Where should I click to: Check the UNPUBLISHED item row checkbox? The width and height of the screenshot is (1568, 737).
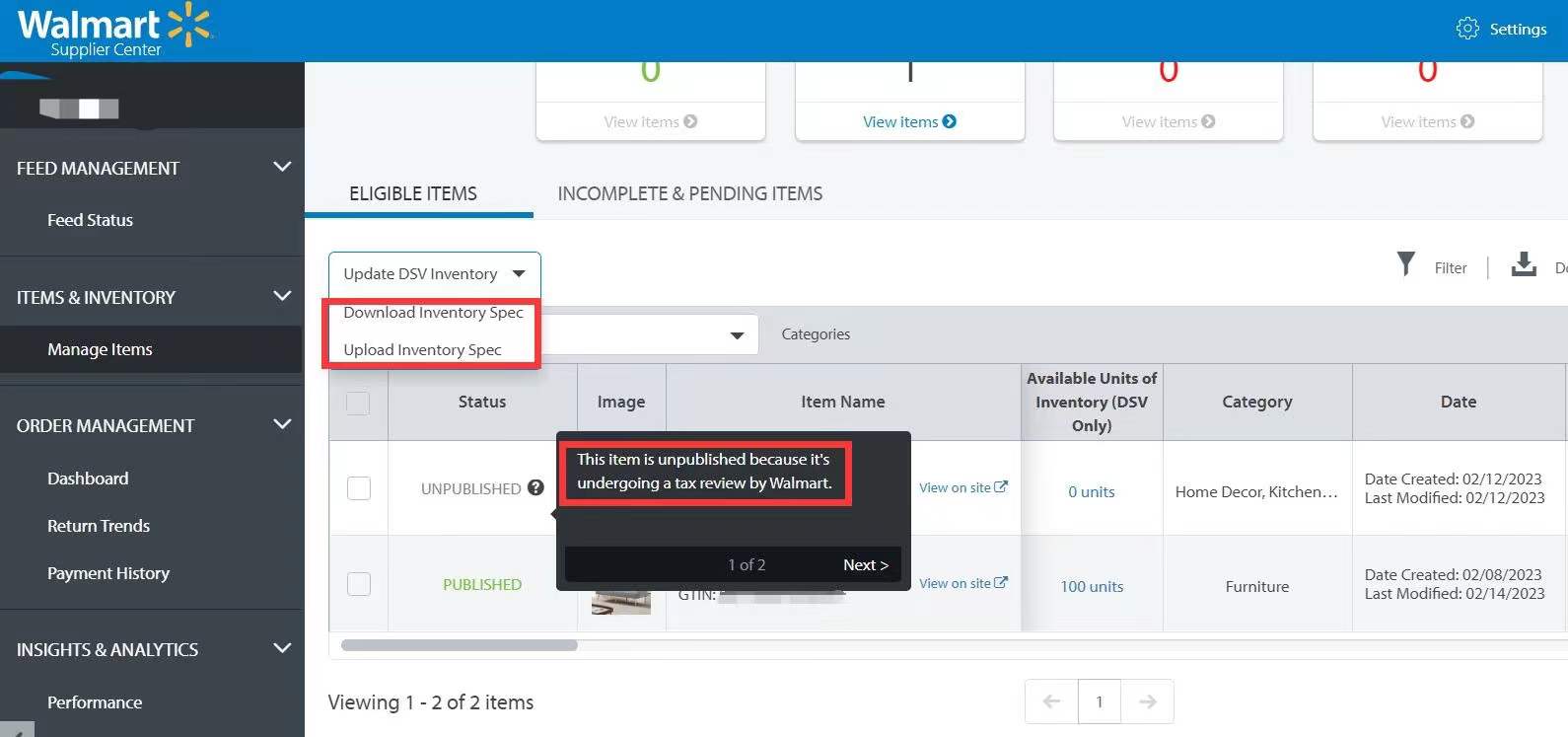[x=359, y=488]
